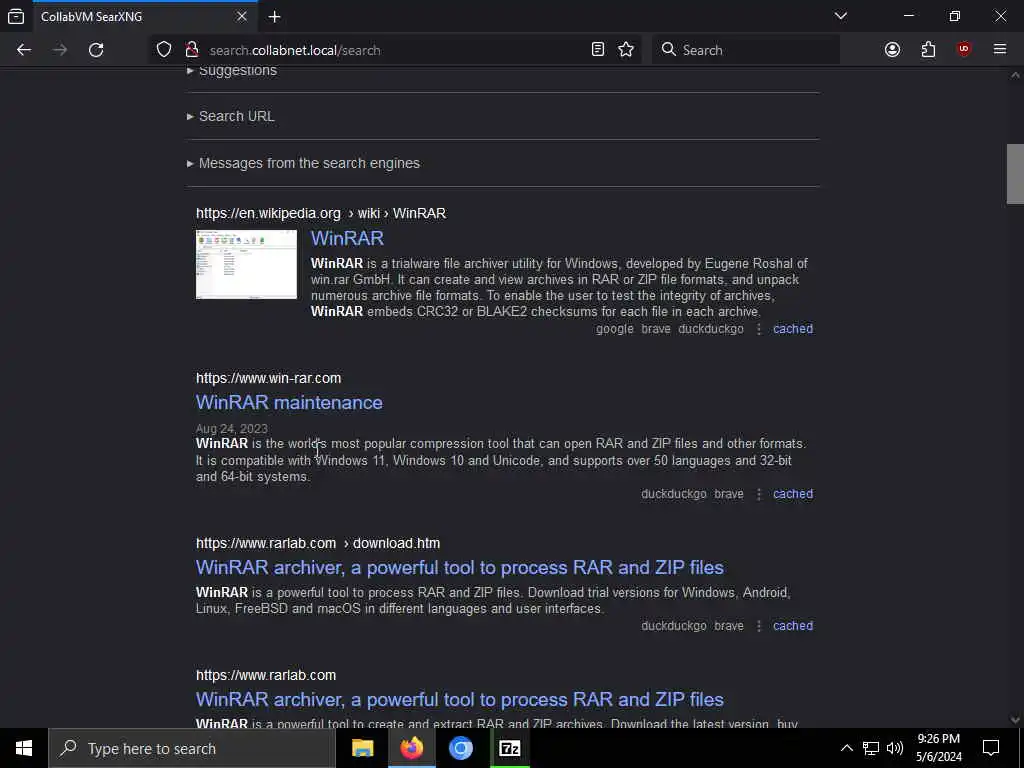Open File Explorer from the taskbar
Screen dimensions: 1024x768
pyautogui.click(x=362, y=748)
